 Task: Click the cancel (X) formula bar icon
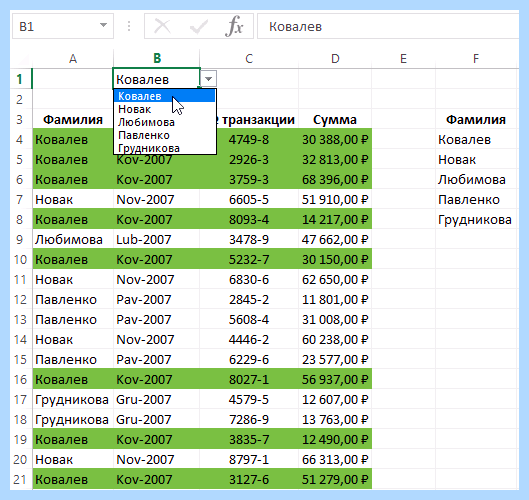(x=162, y=26)
